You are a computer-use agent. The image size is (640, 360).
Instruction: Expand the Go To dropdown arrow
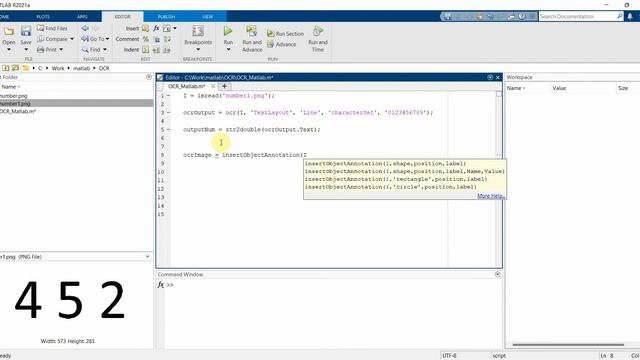point(107,39)
